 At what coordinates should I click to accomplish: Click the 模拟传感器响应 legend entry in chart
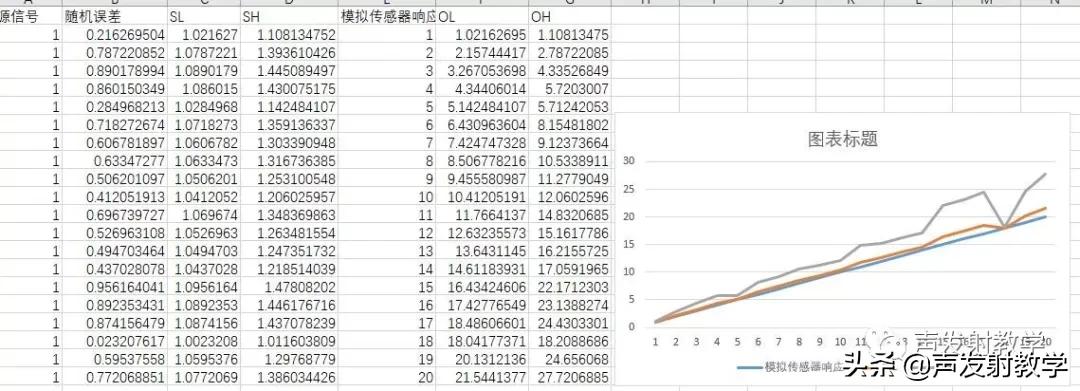(791, 368)
